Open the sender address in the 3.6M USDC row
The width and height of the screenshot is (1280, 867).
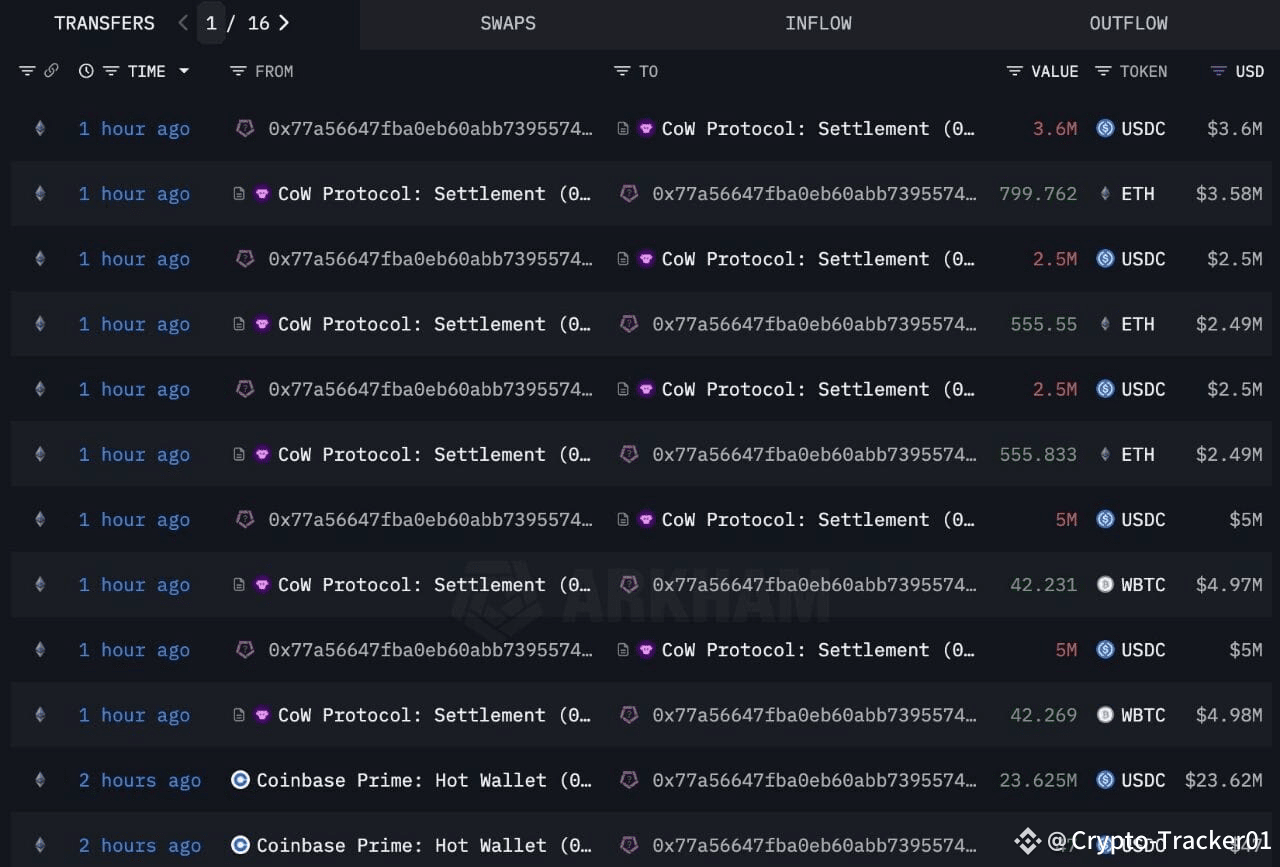pos(430,128)
